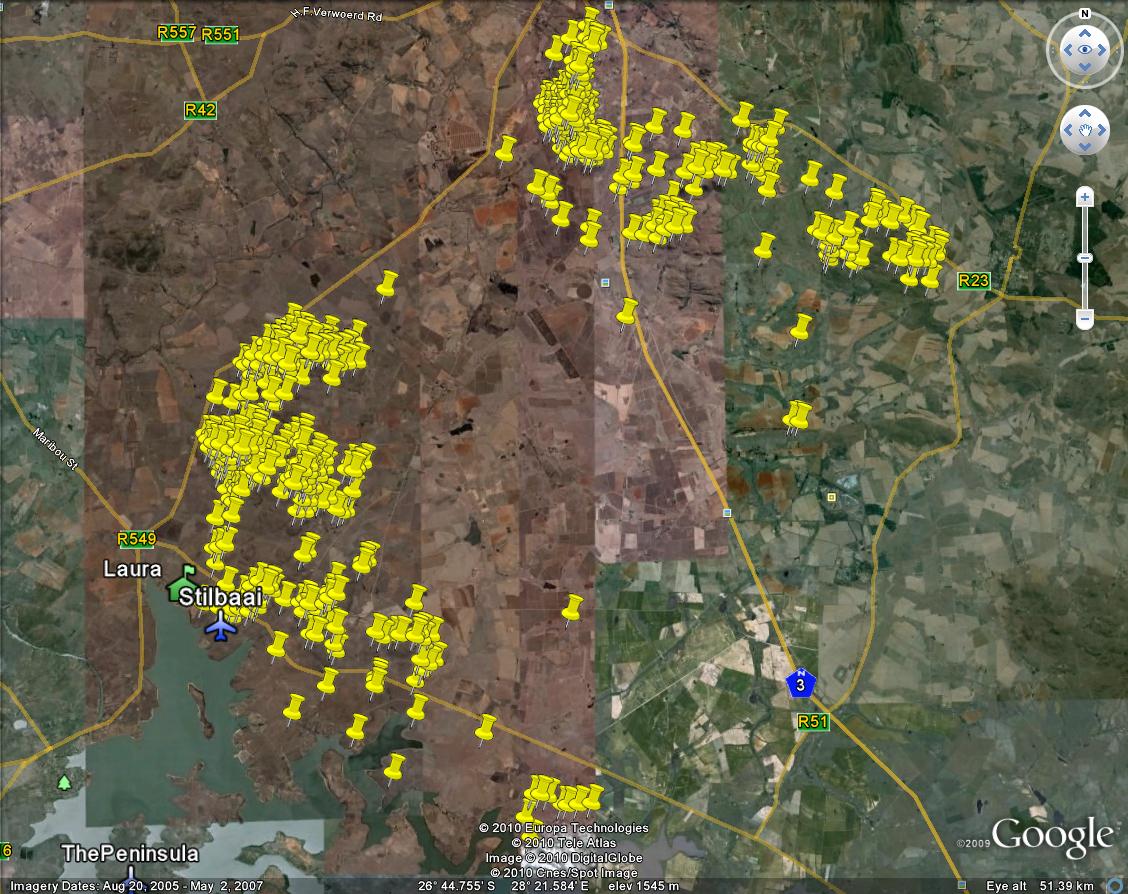Viewport: 1128px width, 894px height.
Task: Click the hand icon in Move joystick
Action: tap(1084, 130)
